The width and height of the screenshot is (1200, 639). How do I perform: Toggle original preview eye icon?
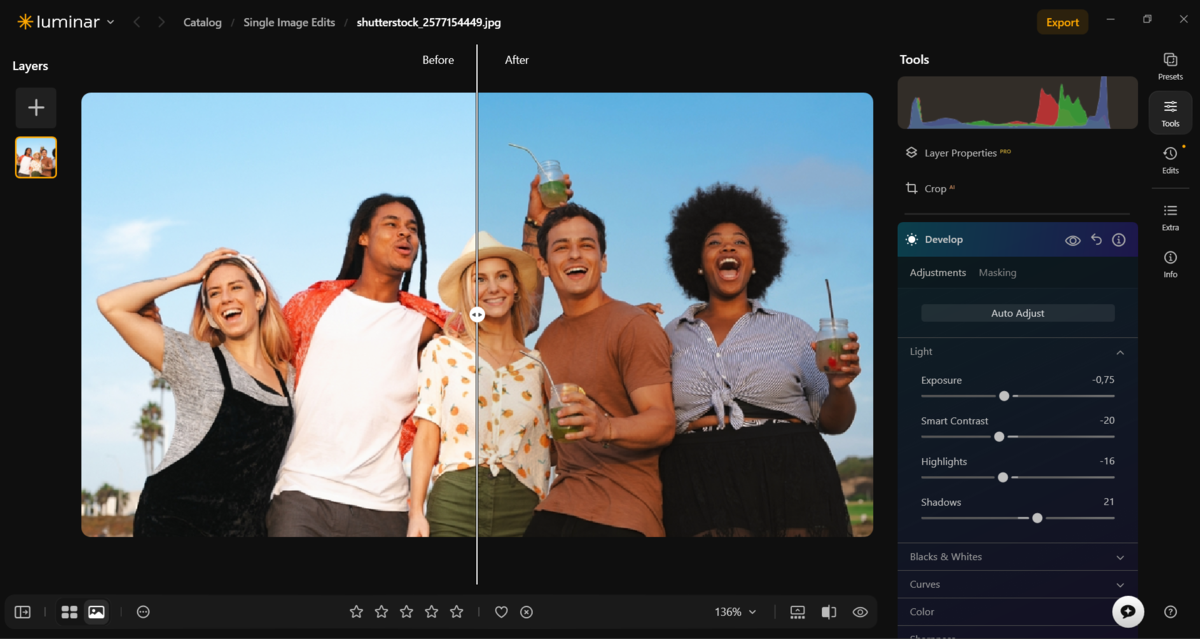[860, 612]
